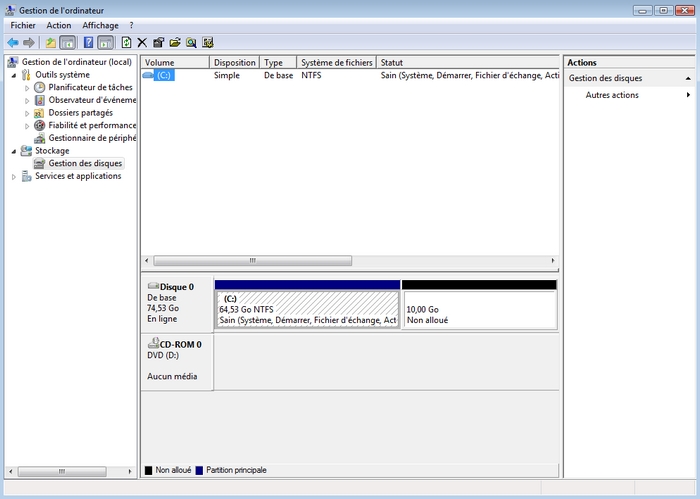700x499 pixels.
Task: Expand the Fiabilité et performance node
Action: 27,126
